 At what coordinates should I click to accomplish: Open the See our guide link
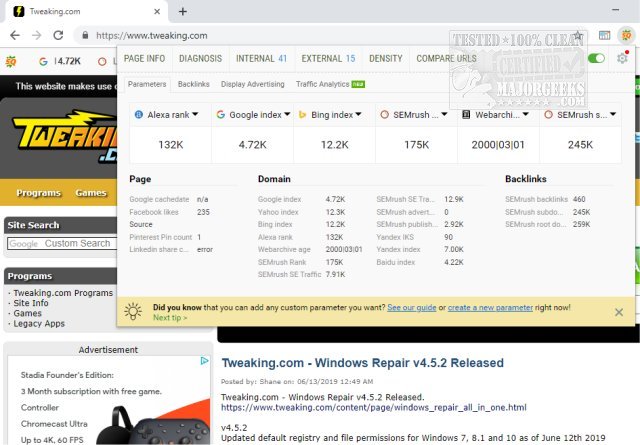411,307
